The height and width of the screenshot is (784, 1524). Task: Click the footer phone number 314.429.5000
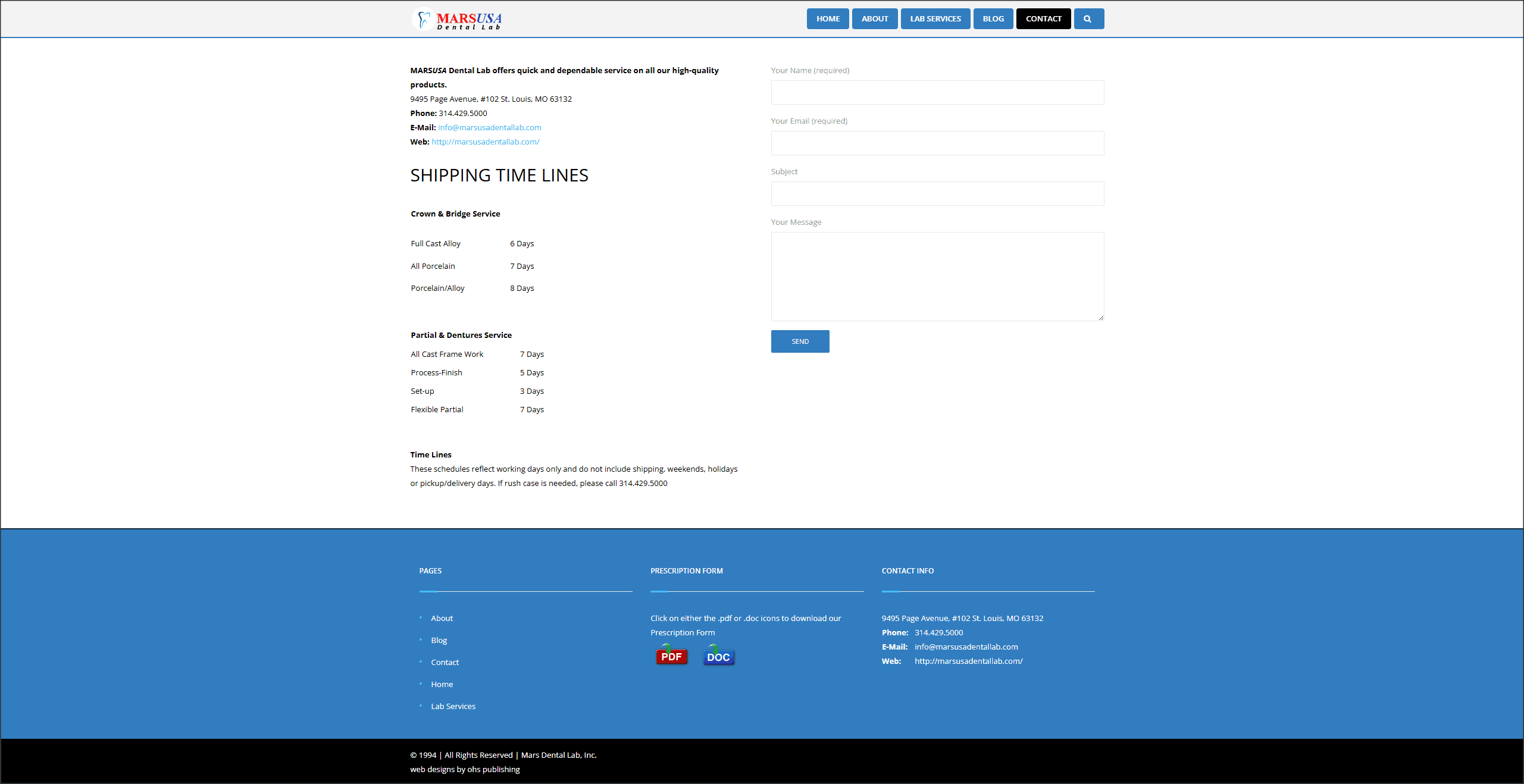938,633
